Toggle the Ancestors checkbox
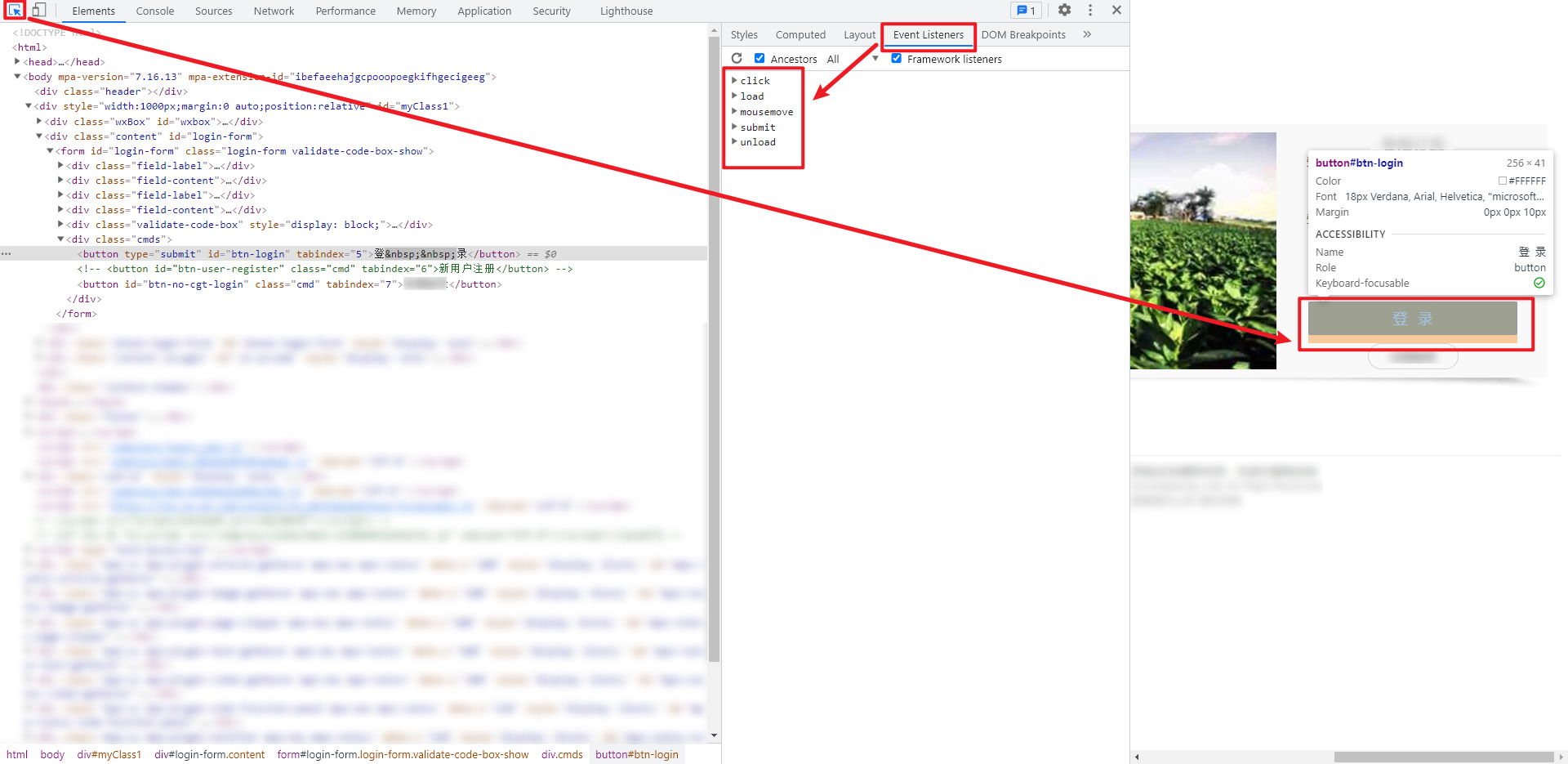The width and height of the screenshot is (1568, 764). tap(759, 59)
